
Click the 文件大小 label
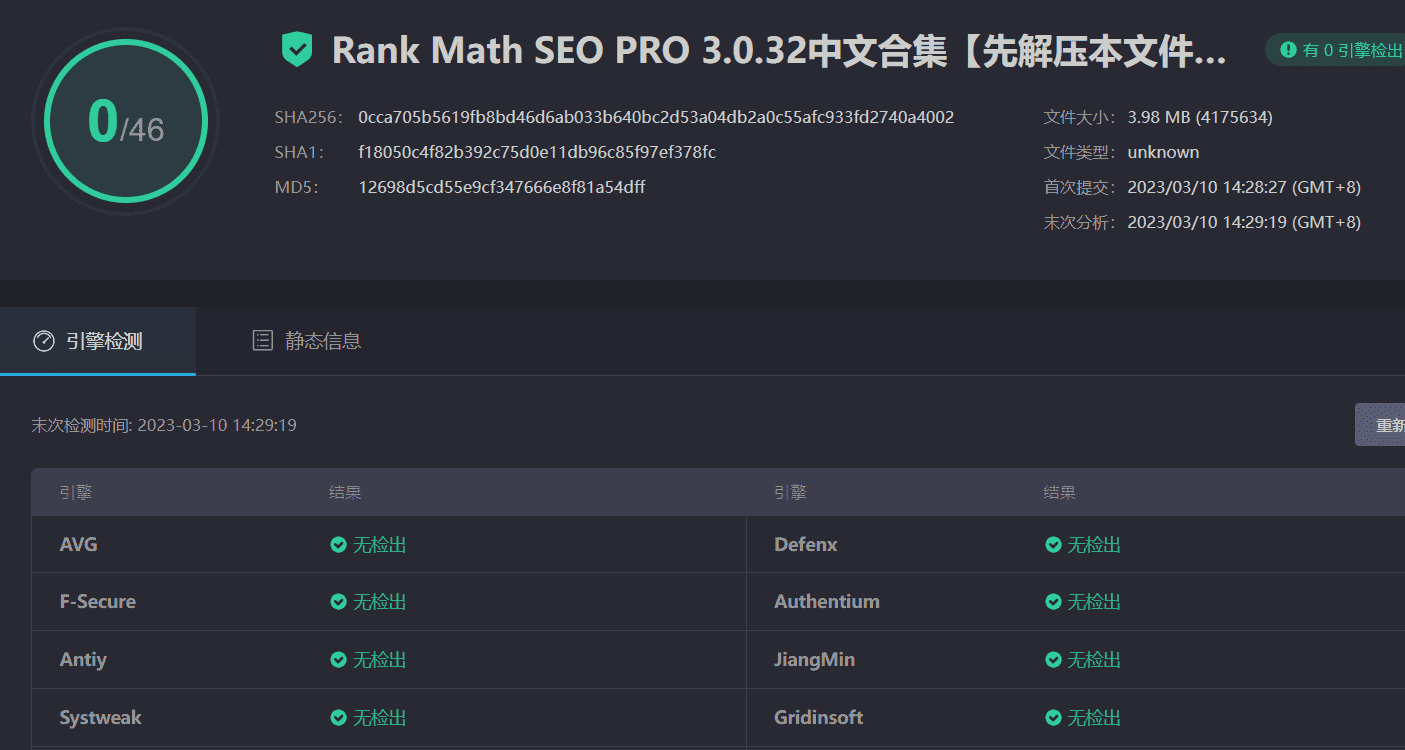(x=1080, y=117)
